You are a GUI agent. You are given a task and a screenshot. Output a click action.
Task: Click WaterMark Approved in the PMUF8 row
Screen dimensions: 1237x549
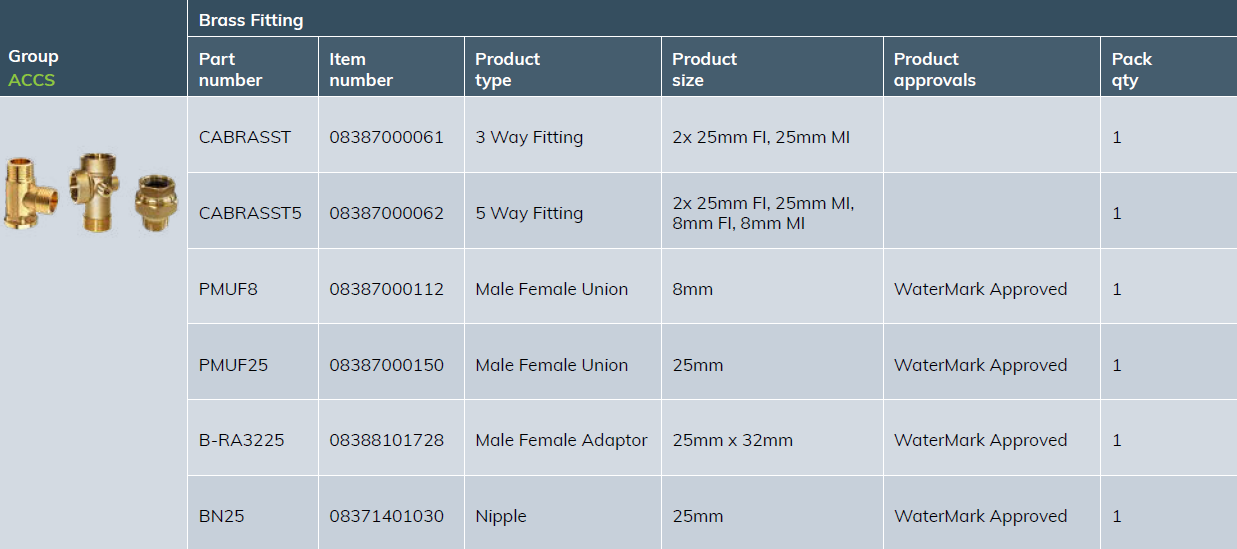(x=980, y=289)
